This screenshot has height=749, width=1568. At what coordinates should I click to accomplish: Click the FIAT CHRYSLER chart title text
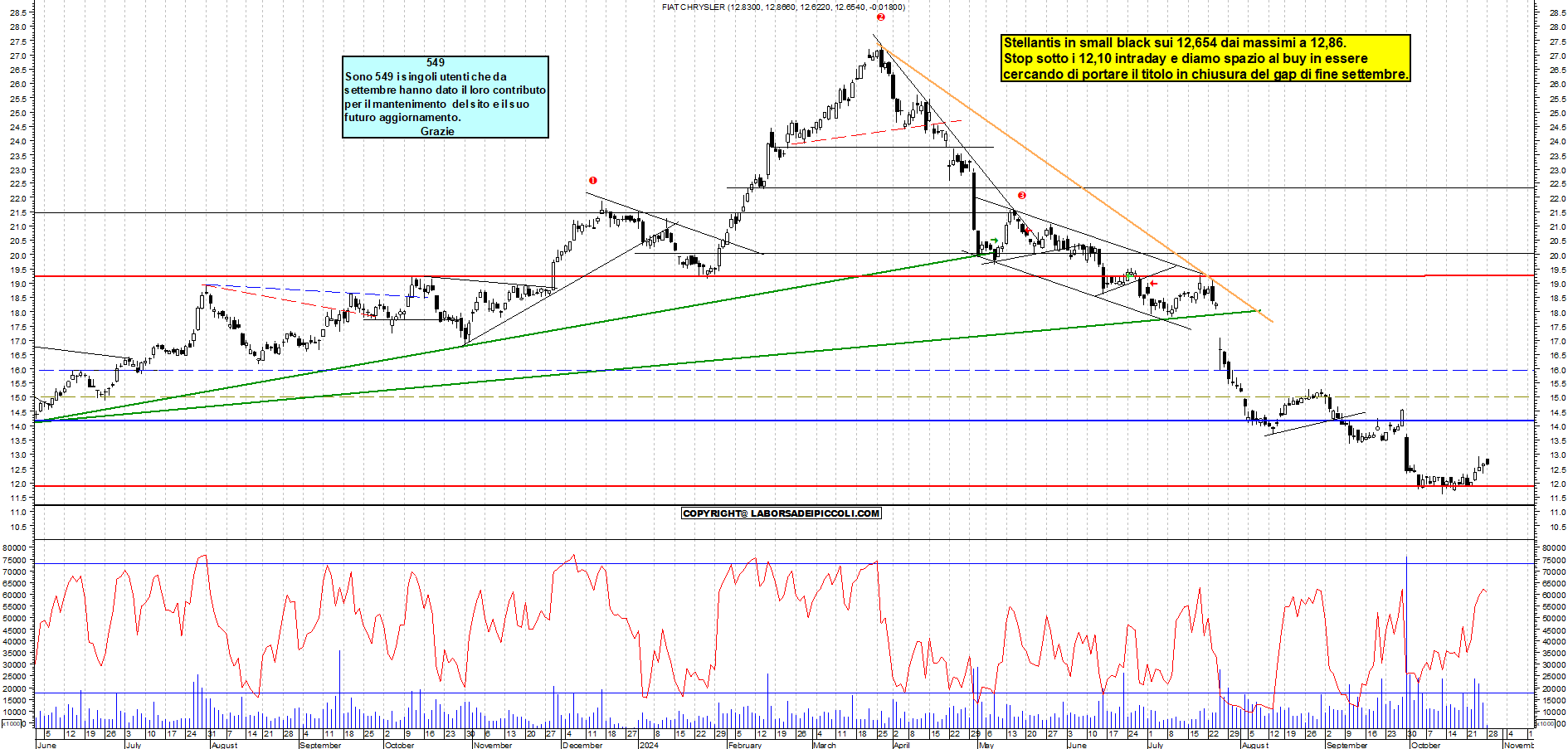[x=783, y=7]
